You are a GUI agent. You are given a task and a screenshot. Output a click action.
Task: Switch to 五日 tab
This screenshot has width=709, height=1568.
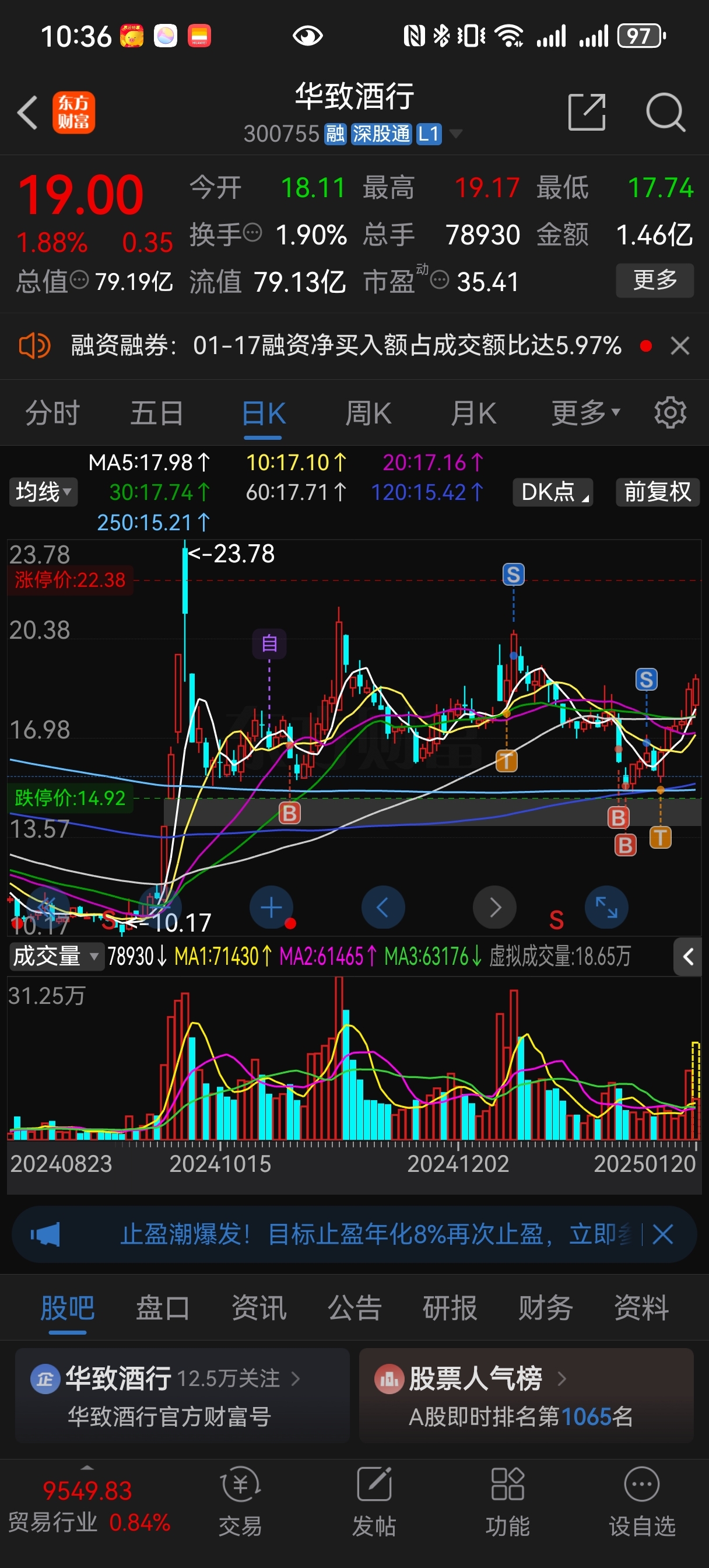[157, 414]
